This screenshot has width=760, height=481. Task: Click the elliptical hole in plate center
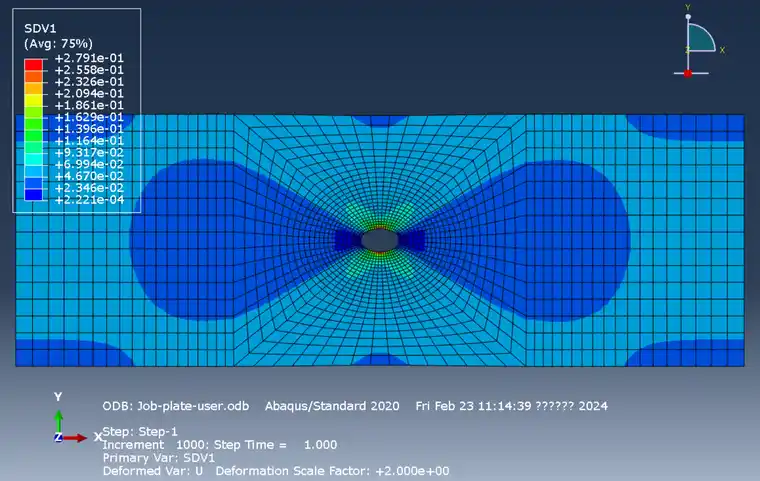[x=380, y=240]
